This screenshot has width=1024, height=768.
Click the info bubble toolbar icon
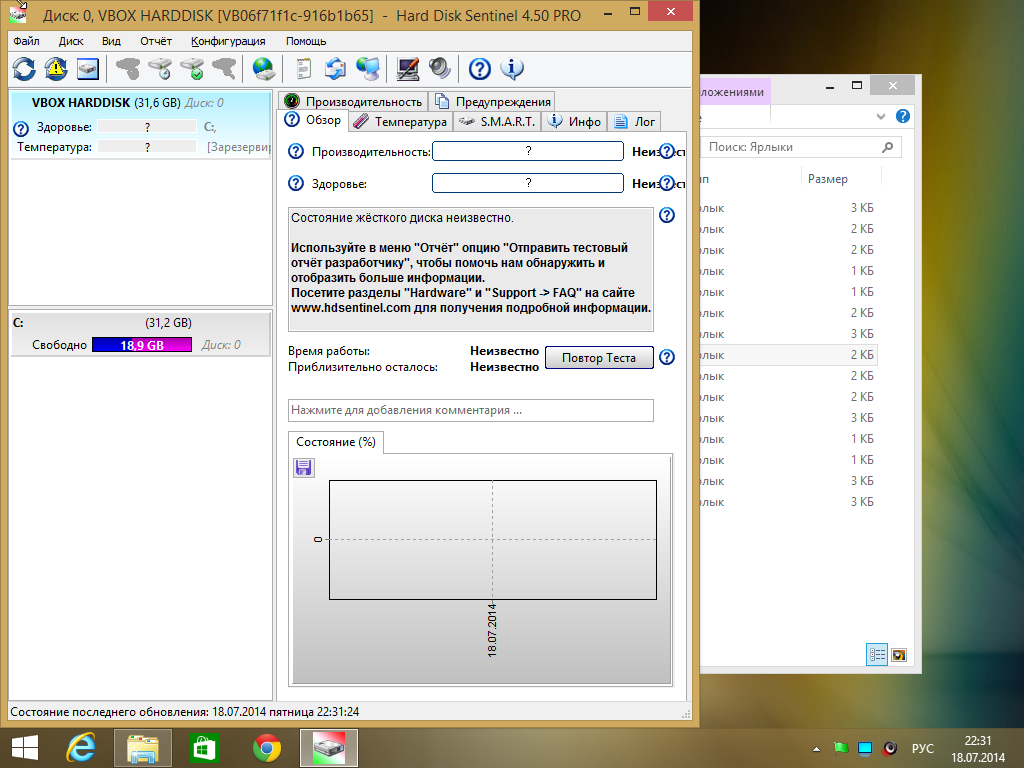(x=512, y=69)
